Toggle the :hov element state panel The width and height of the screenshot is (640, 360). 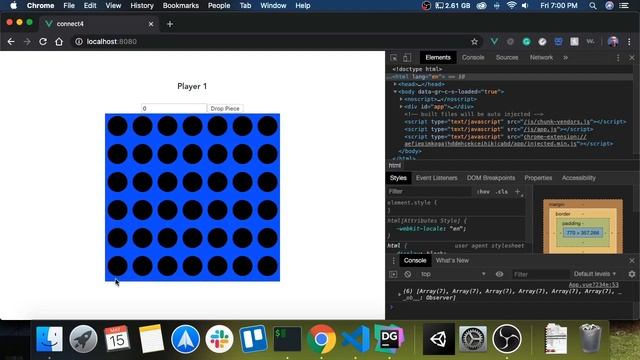[483, 191]
